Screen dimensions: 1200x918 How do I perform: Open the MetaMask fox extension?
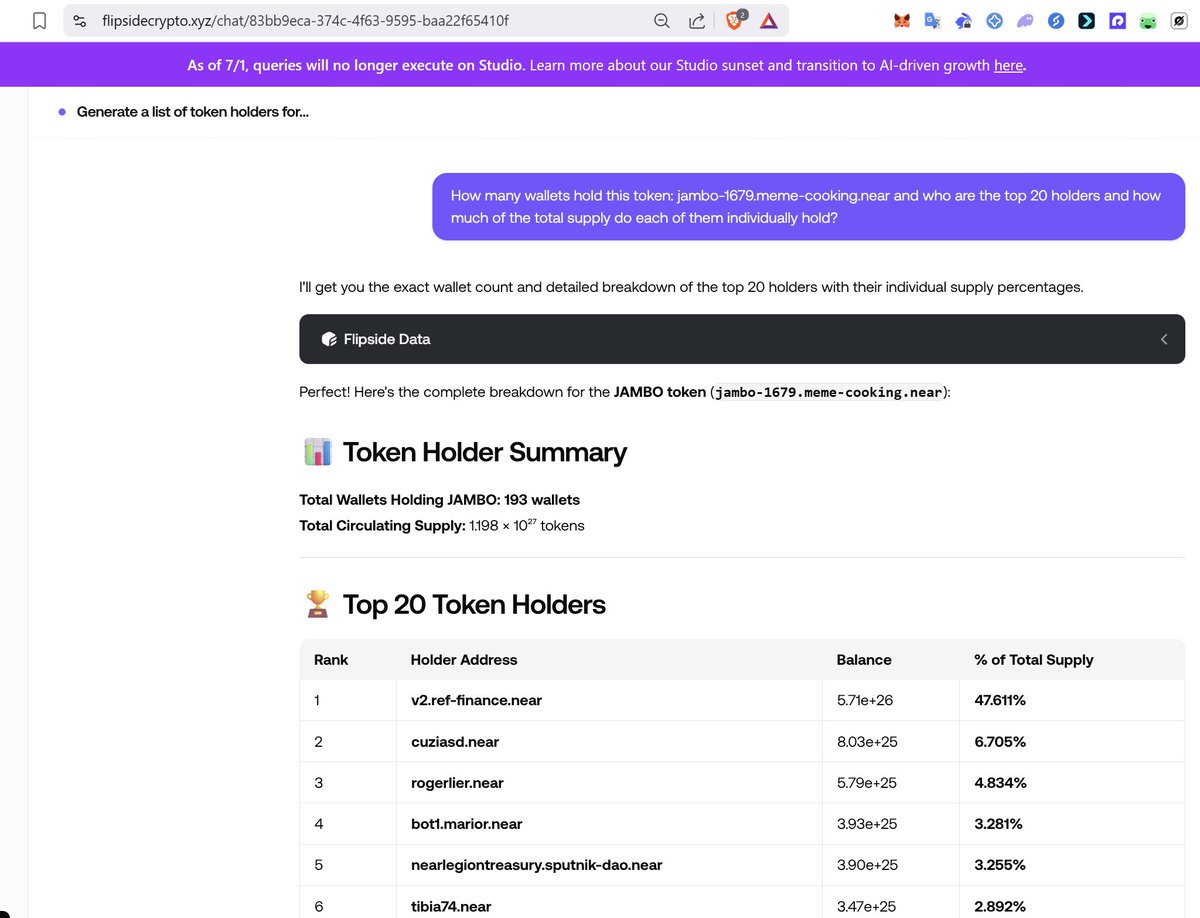point(901,20)
